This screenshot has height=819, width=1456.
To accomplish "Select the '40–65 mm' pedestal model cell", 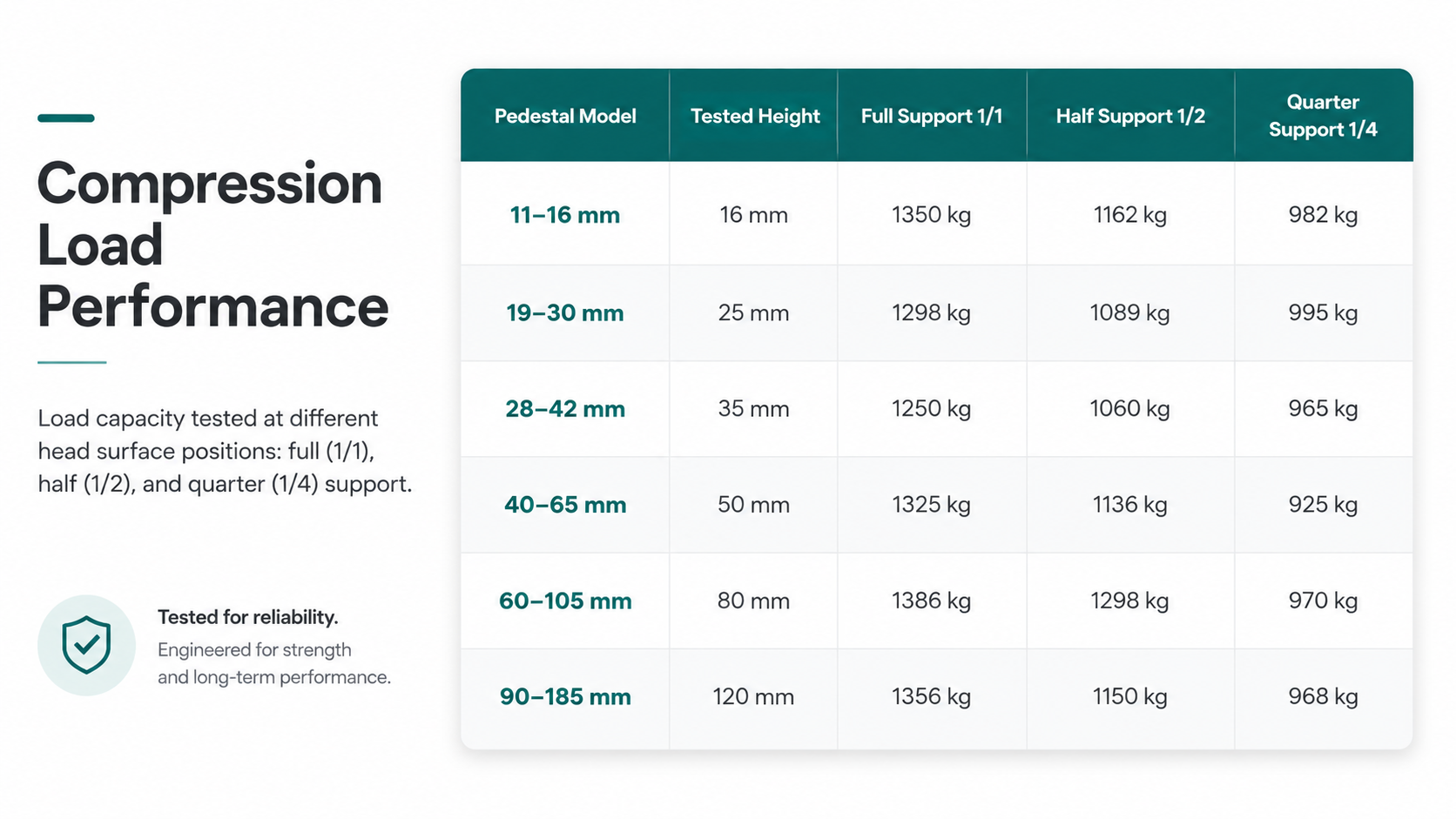I will (565, 505).
